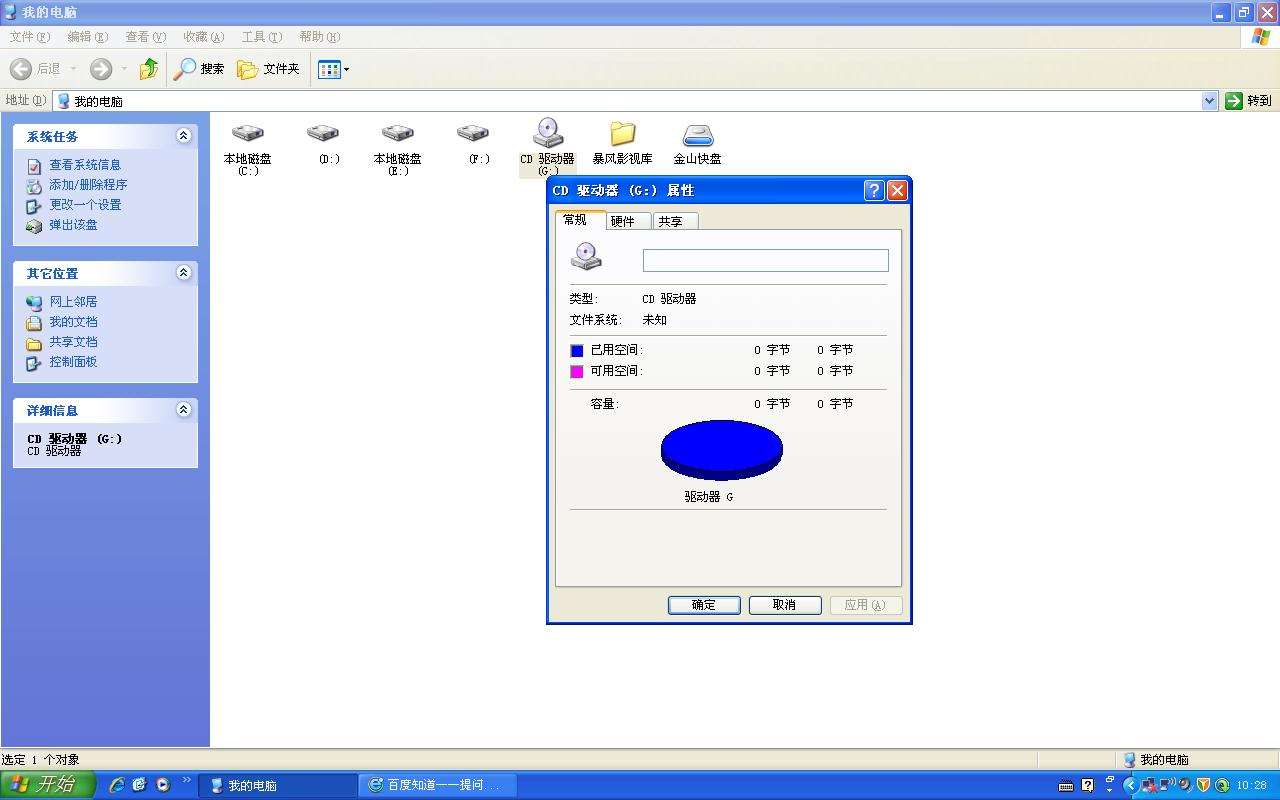Collapse tray icons with round arrow button
This screenshot has width=1280, height=800.
click(1131, 786)
